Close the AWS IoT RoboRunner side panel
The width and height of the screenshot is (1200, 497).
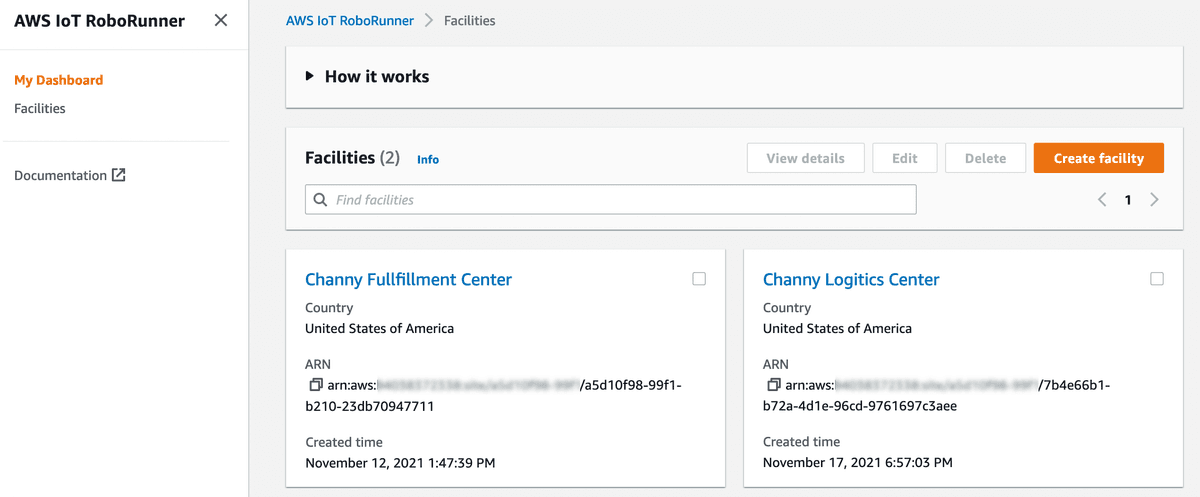pos(221,20)
